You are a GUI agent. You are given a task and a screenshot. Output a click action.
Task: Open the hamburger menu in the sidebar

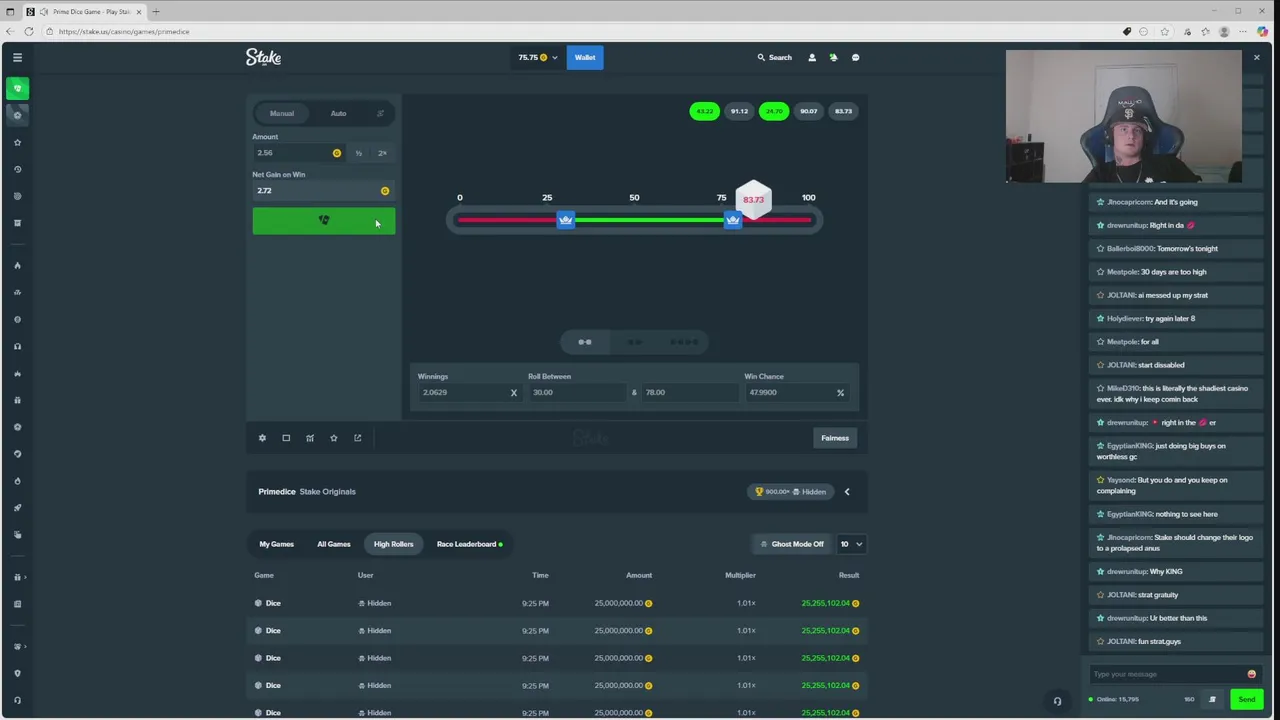tap(17, 57)
